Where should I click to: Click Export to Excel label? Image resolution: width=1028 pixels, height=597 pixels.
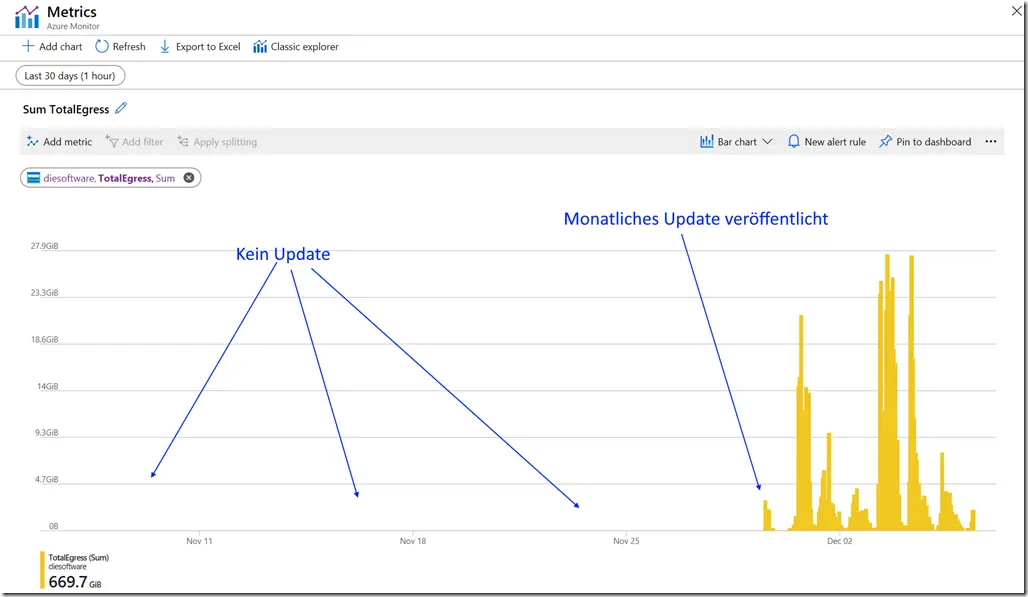[208, 47]
